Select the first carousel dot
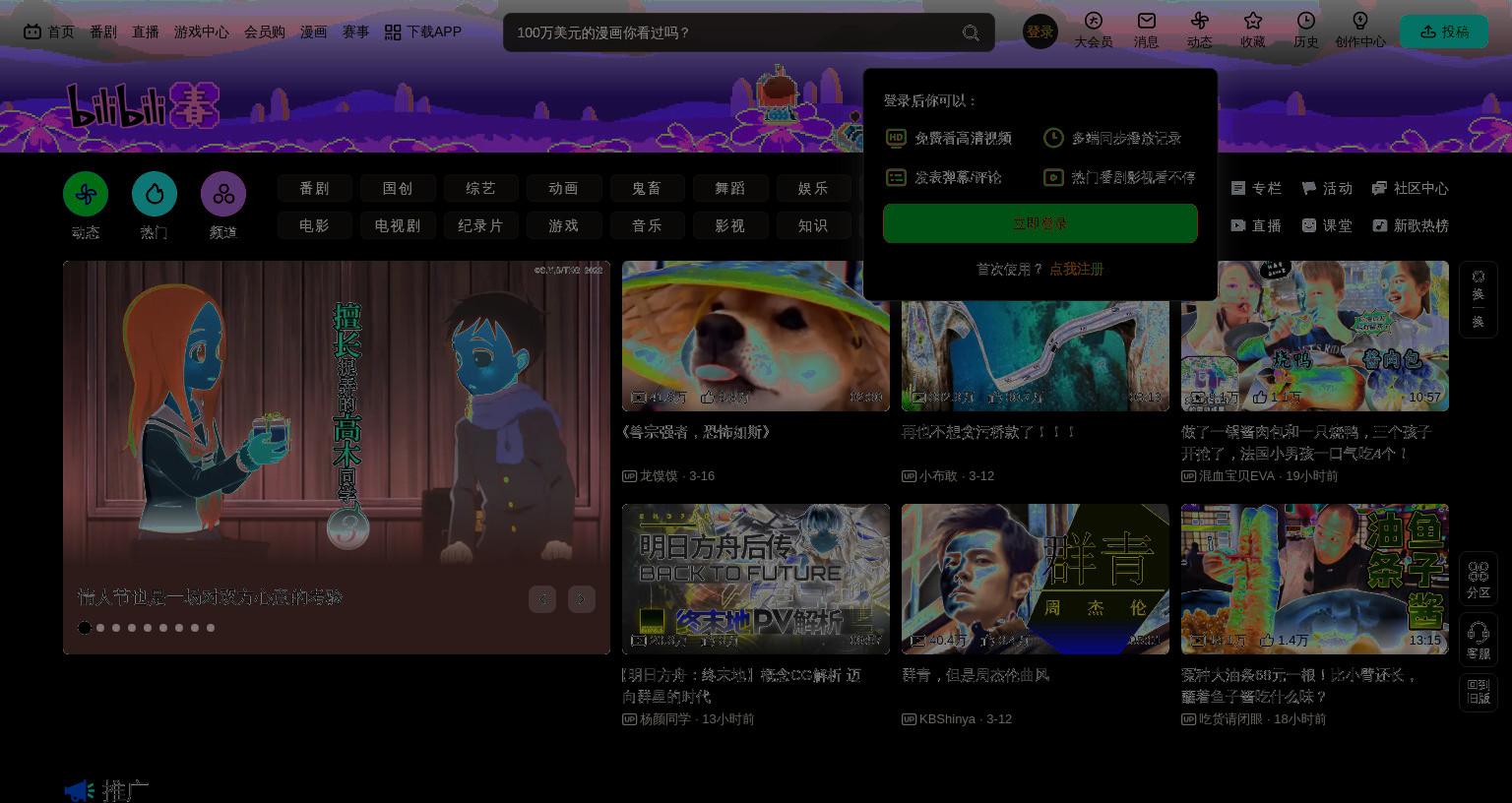This screenshot has height=803, width=1512. coord(85,628)
